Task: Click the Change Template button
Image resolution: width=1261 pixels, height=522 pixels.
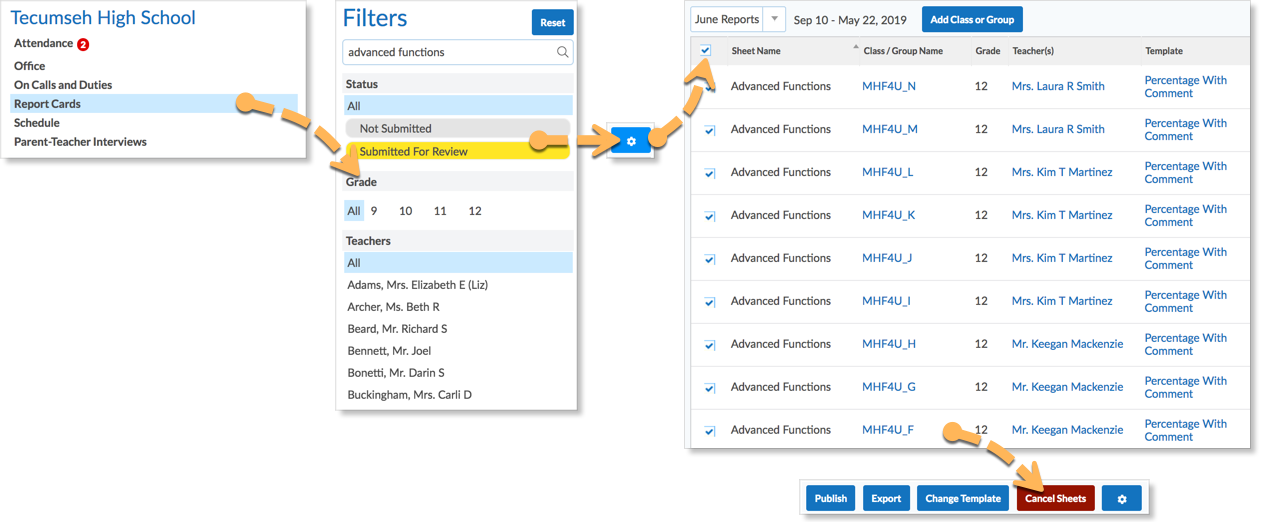Action: tap(963, 498)
